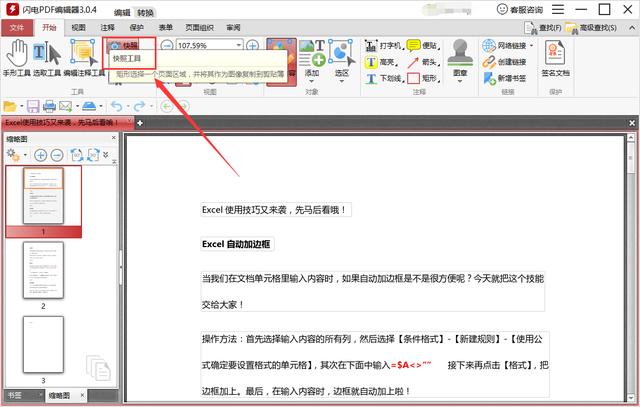Switch to the Protect (保护) ribbon tab
The height and width of the screenshot is (407, 640).
pyautogui.click(x=136, y=28)
